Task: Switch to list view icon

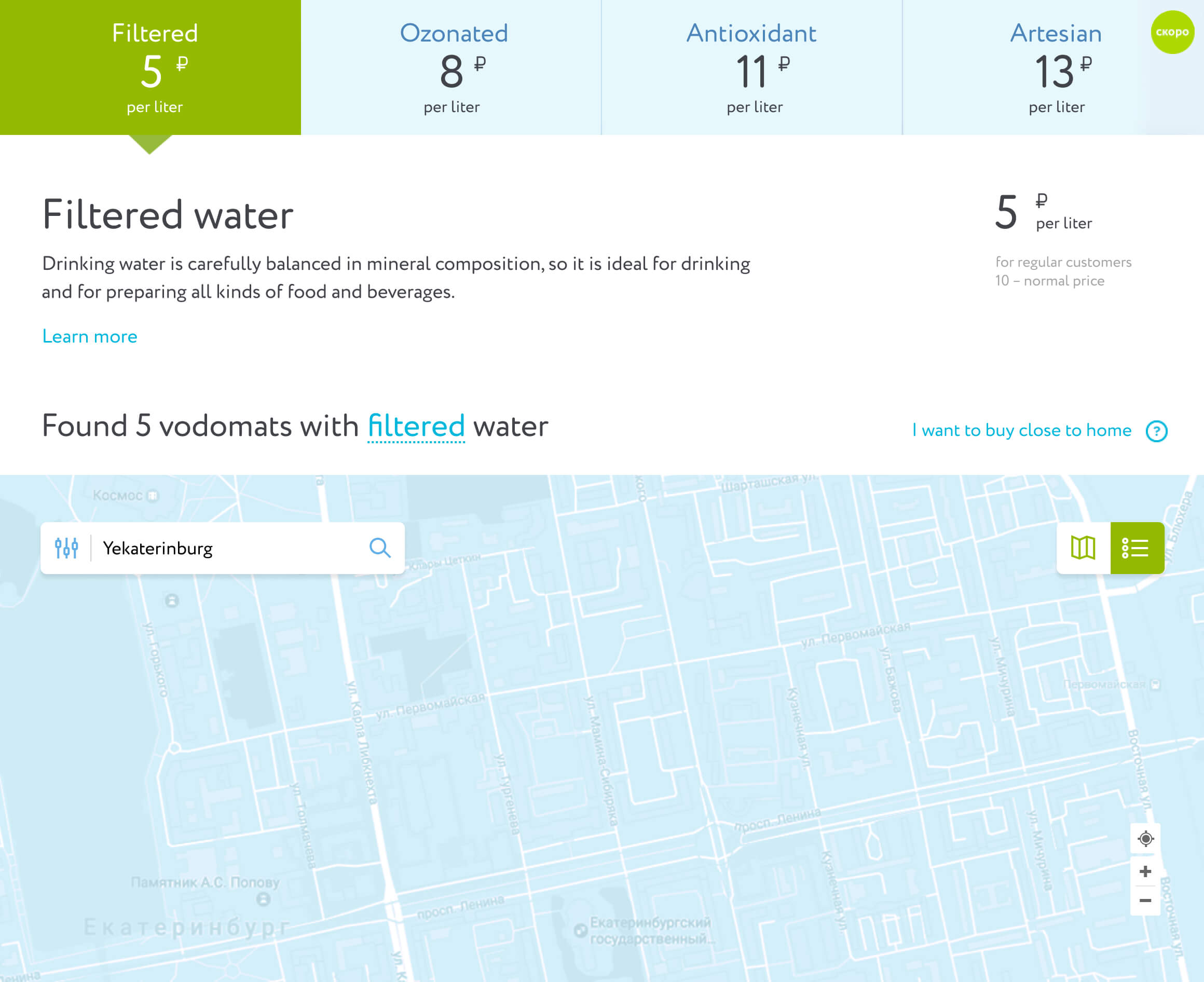Action: (x=1137, y=548)
